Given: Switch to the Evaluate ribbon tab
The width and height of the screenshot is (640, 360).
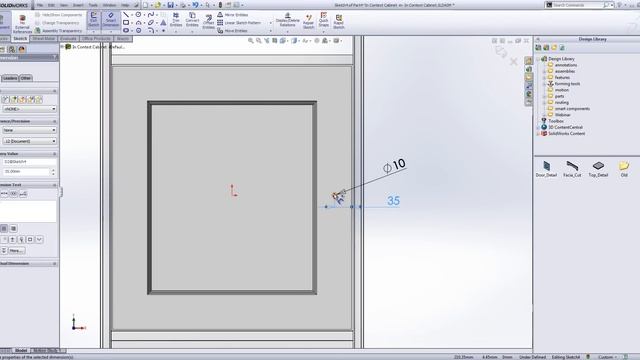Looking at the screenshot, I should tap(68, 38).
